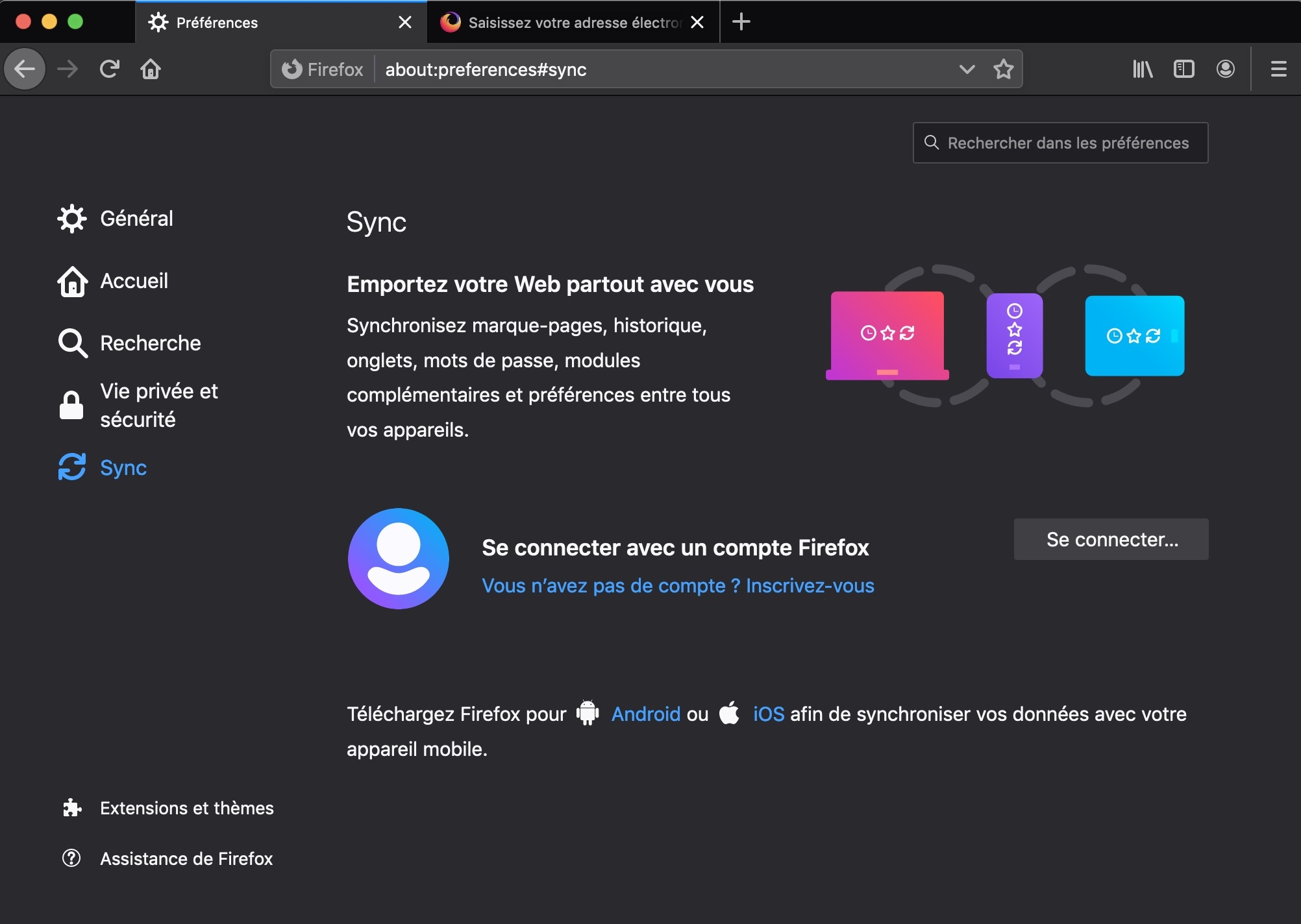1301x924 pixels.
Task: Open Vie privée et sécurité section
Action: (x=158, y=406)
